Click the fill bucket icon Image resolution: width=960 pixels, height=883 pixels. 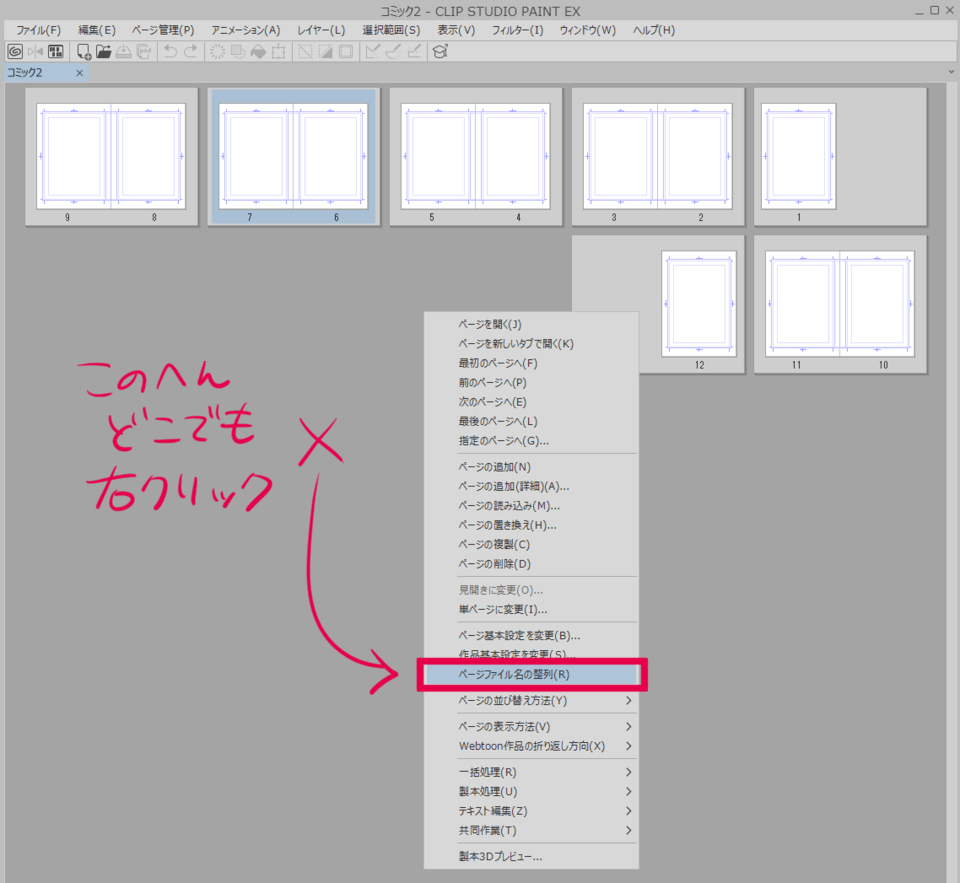pyautogui.click(x=258, y=52)
